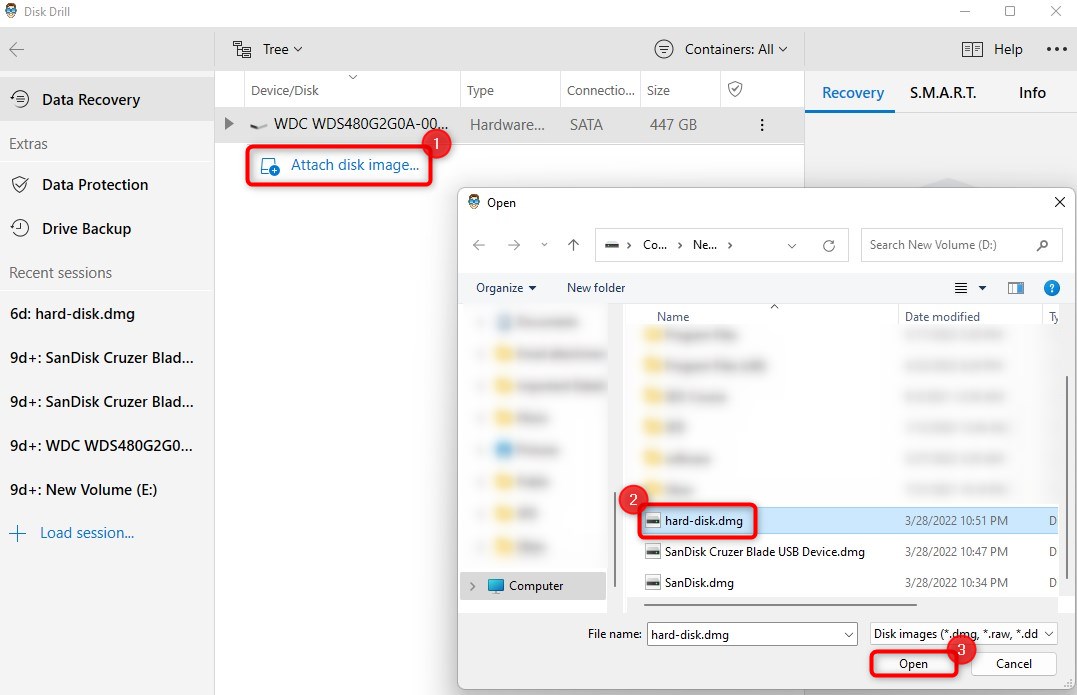Open the Help panel

(992, 49)
